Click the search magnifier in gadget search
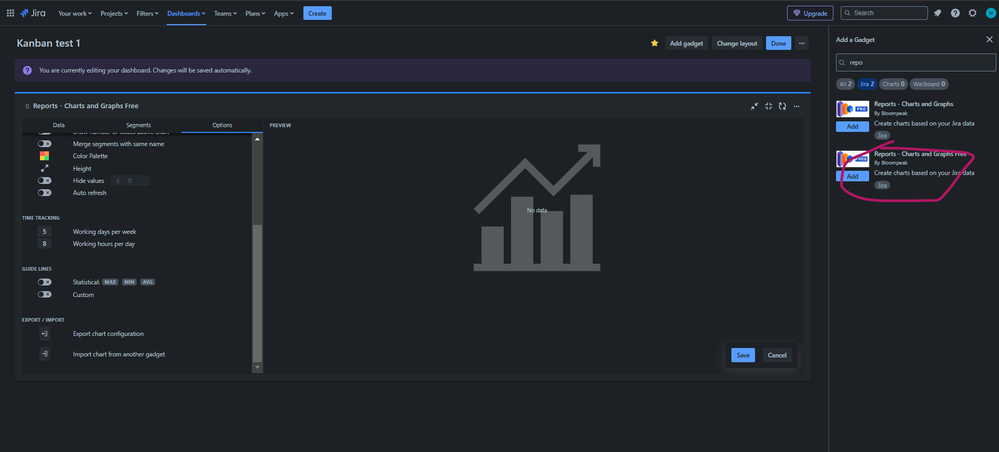The image size is (999, 452). 843,63
